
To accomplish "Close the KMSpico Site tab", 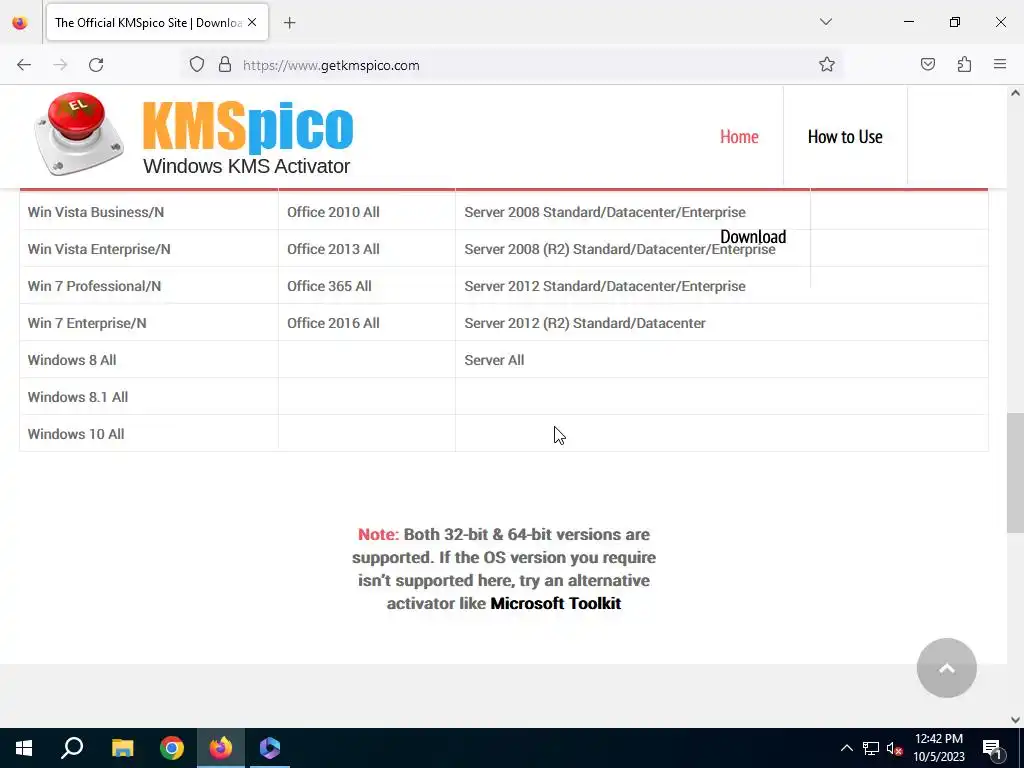I will click(x=252, y=22).
